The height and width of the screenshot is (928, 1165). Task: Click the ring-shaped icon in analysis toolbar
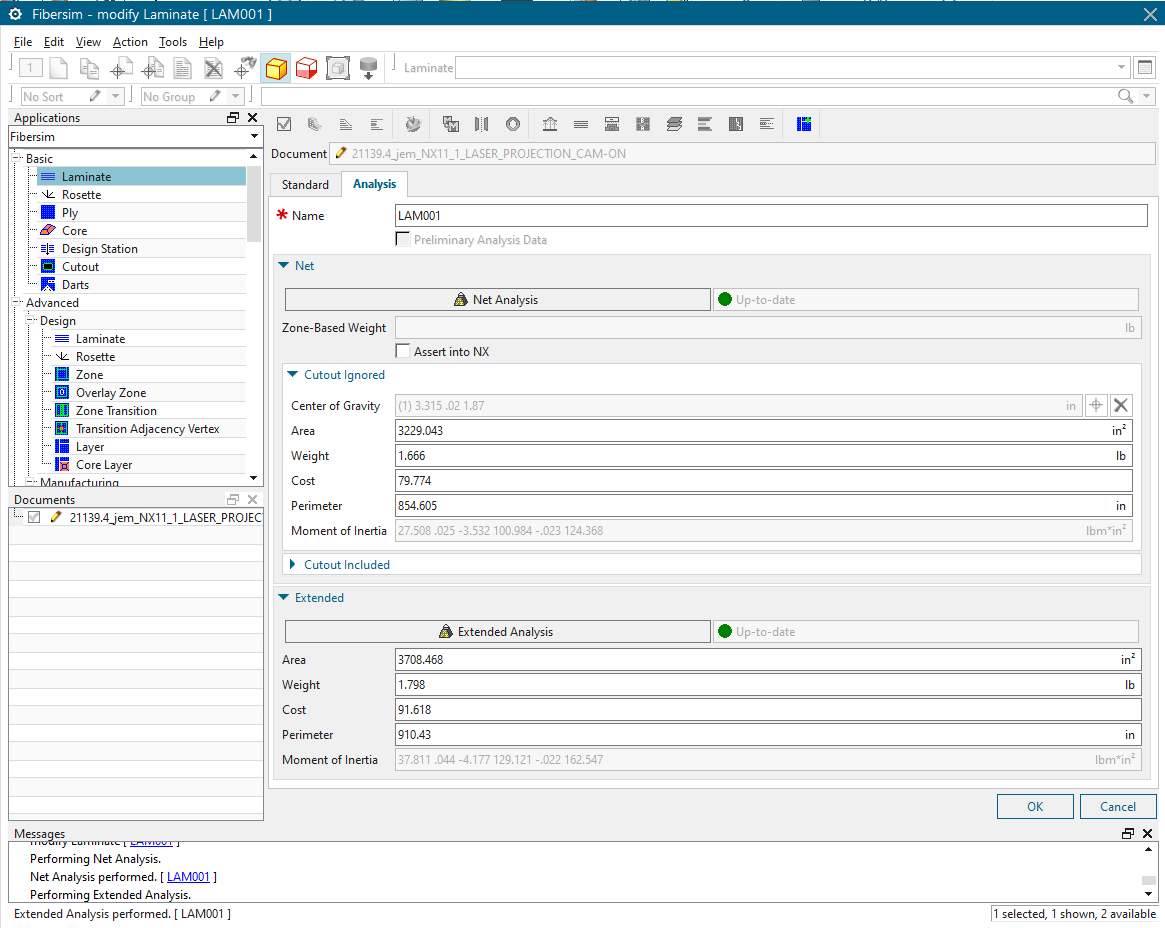click(x=513, y=124)
